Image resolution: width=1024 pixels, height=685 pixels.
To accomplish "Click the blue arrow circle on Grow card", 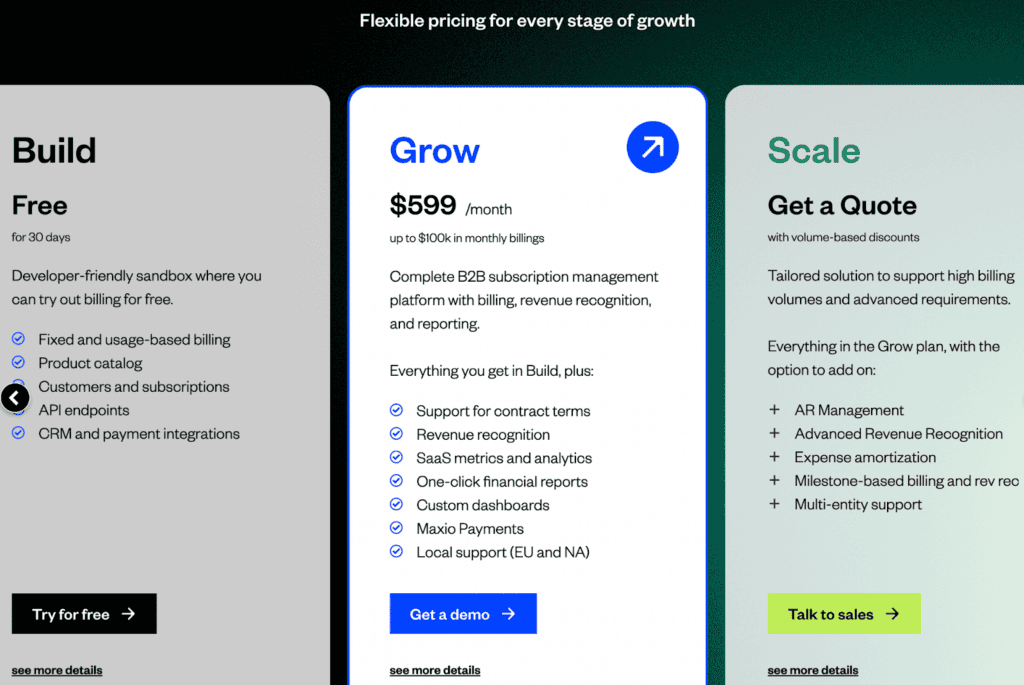I will (x=652, y=147).
